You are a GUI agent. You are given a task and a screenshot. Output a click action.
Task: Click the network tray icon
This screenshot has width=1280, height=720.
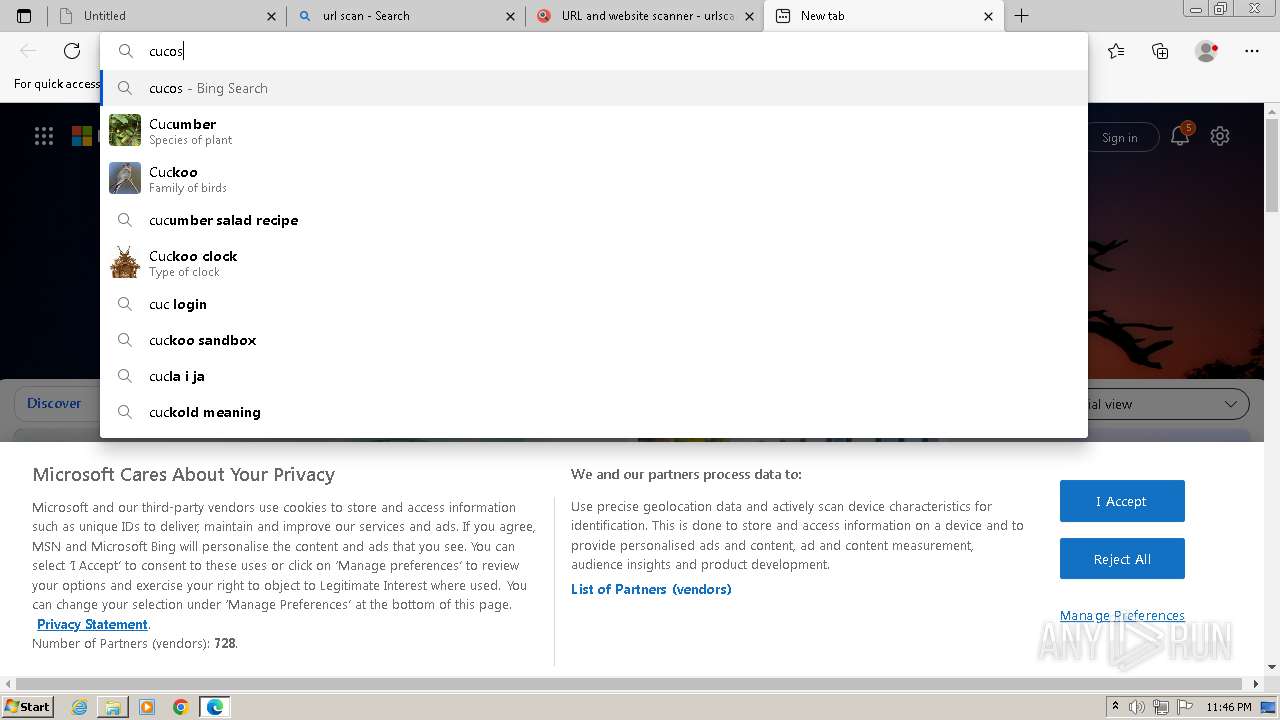[x=1160, y=707]
